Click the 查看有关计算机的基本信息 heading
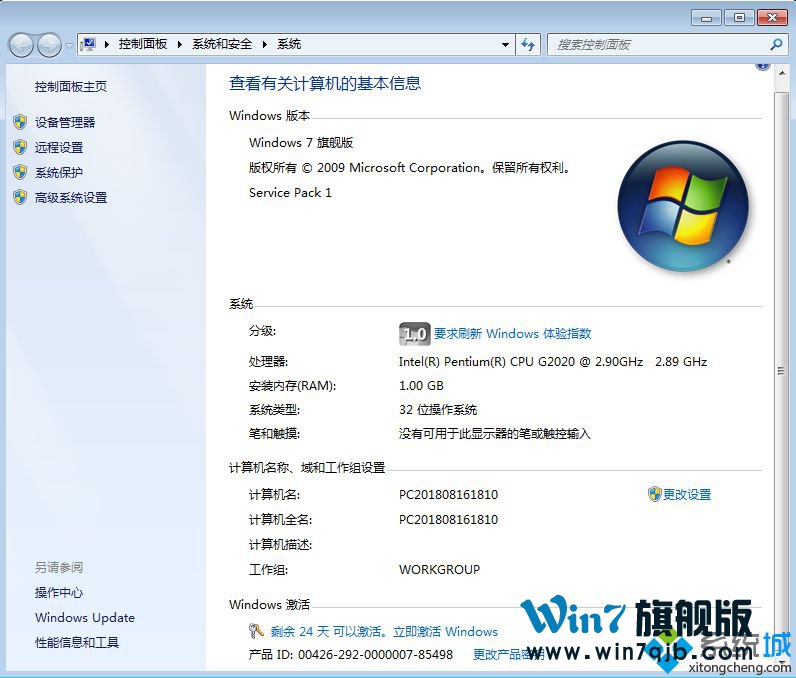796x678 pixels. 325,83
